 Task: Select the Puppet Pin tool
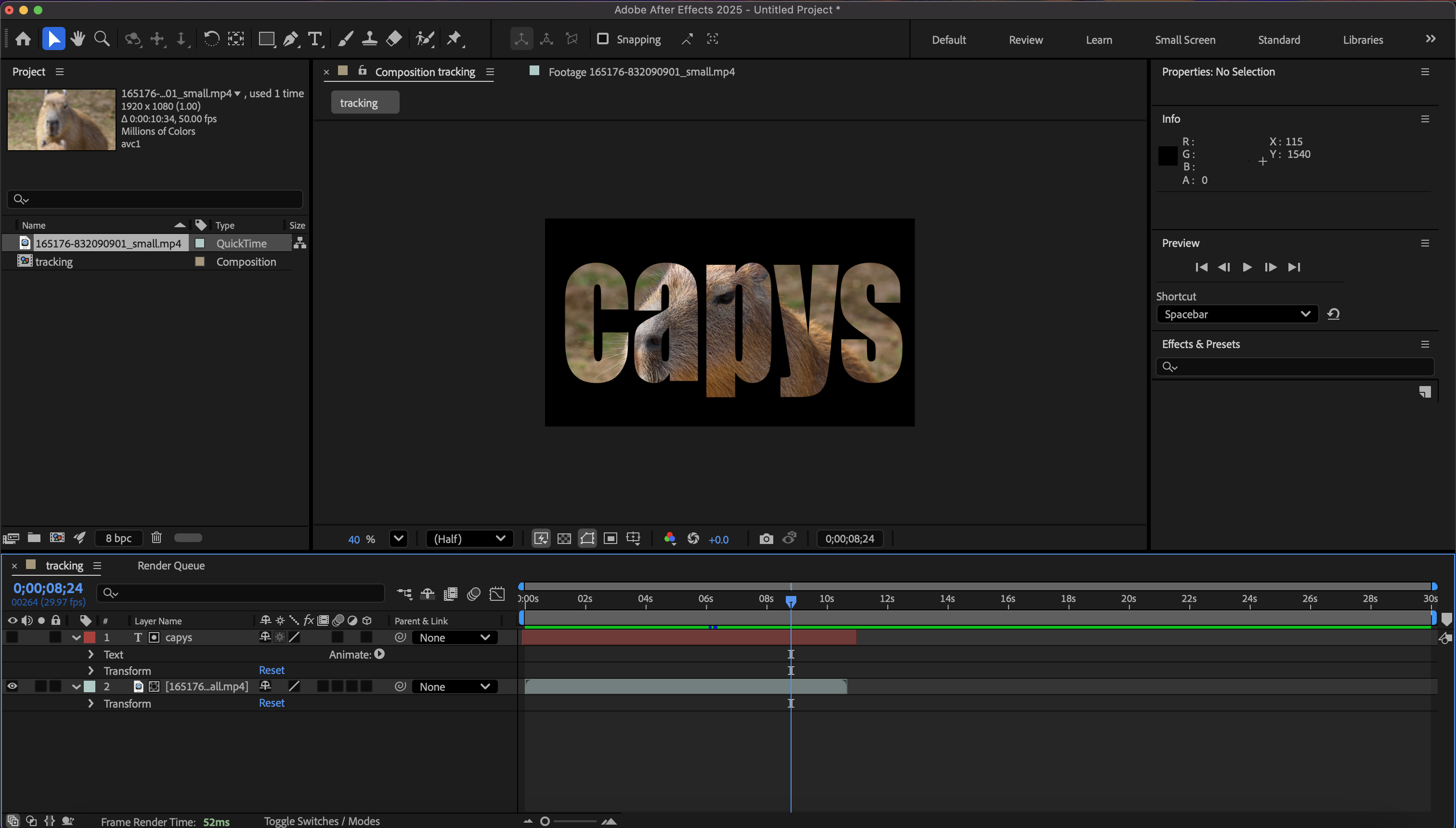pos(454,39)
